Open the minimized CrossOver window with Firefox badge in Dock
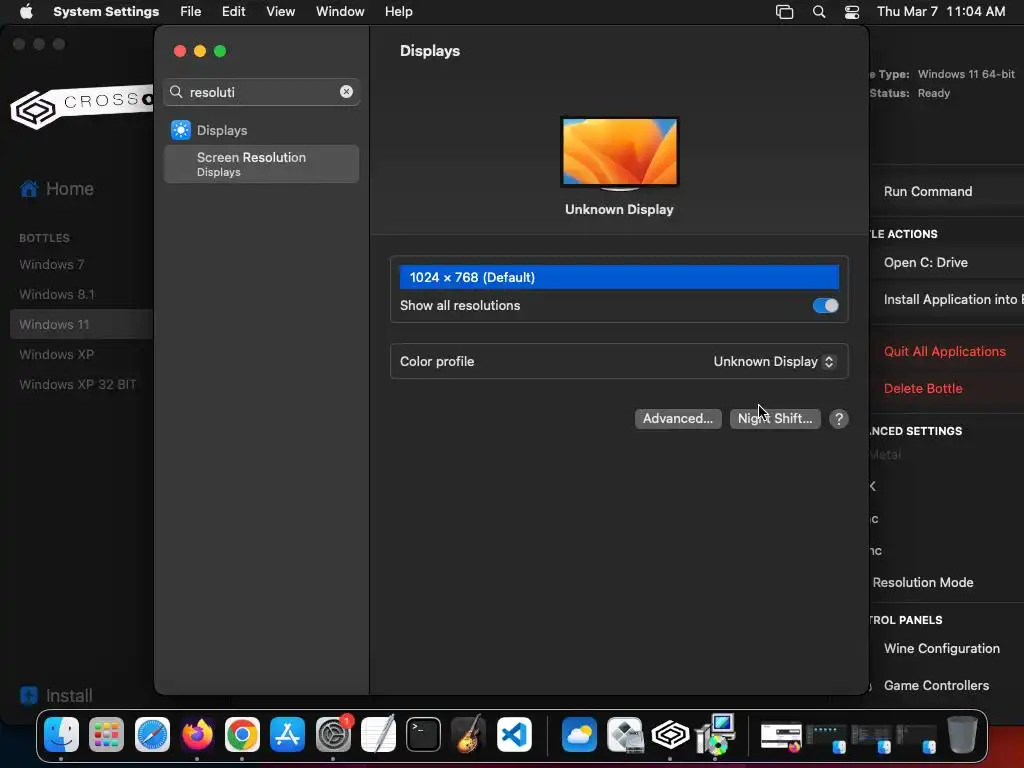 tap(781, 736)
